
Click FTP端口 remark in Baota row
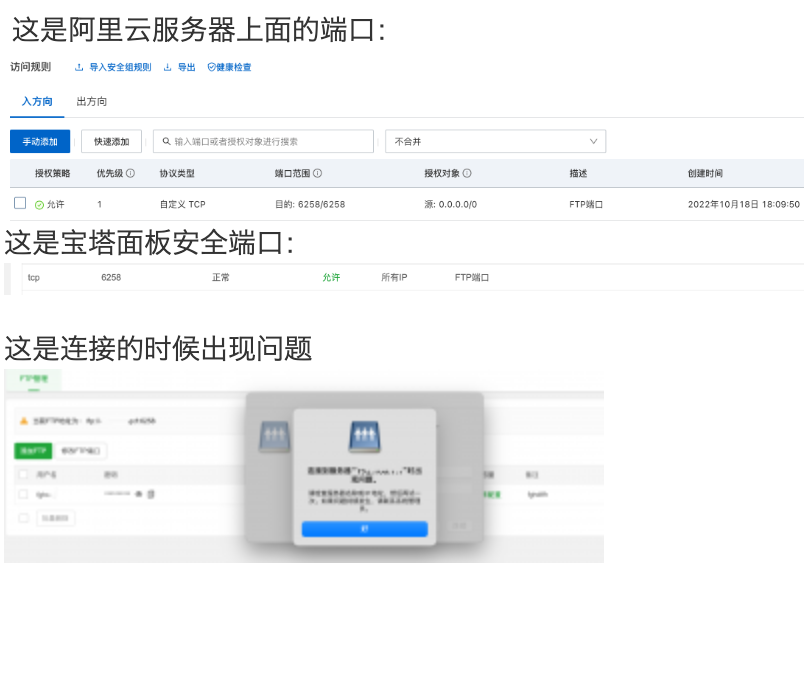(x=472, y=277)
